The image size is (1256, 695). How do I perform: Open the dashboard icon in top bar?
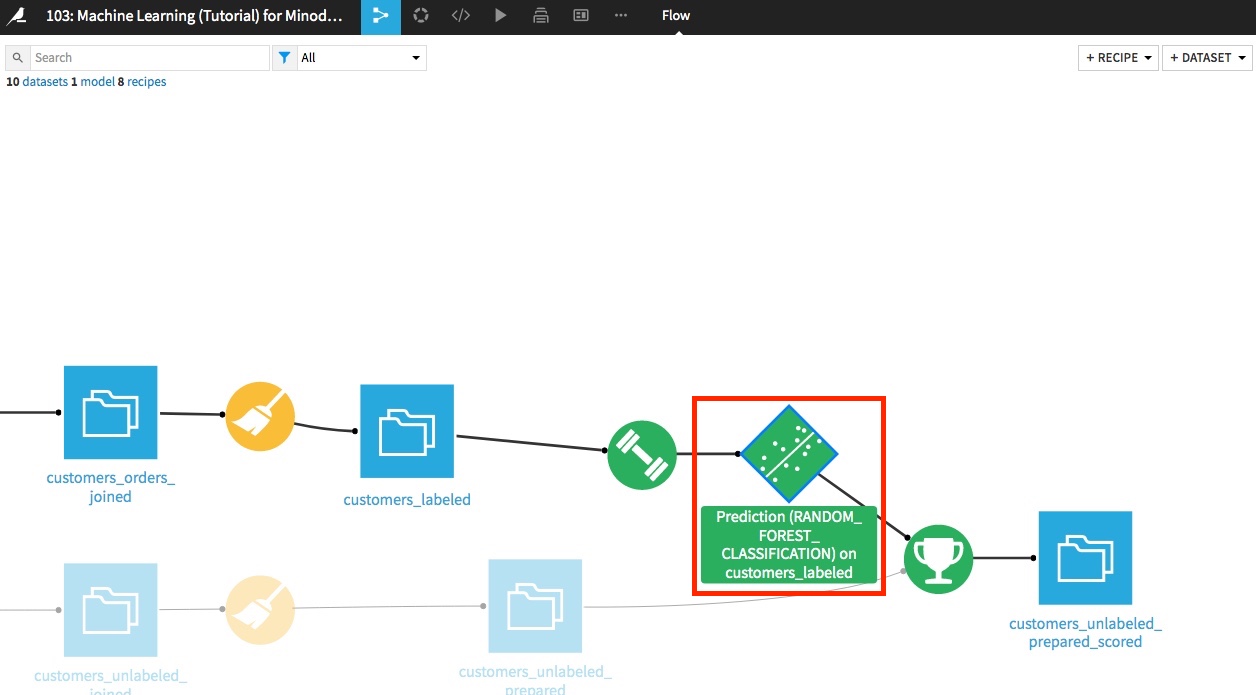[581, 16]
